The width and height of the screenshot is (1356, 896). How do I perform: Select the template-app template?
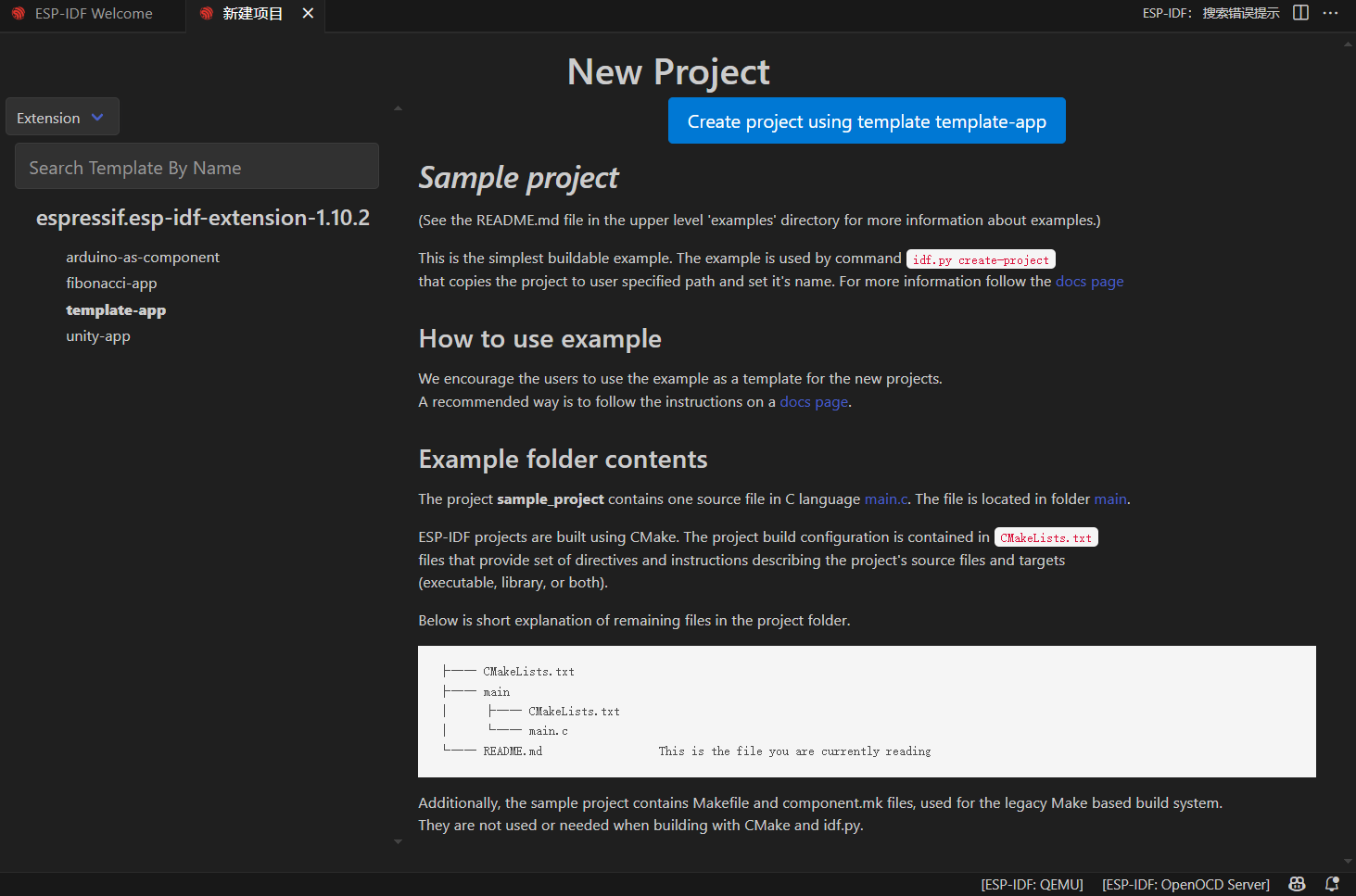coord(116,309)
